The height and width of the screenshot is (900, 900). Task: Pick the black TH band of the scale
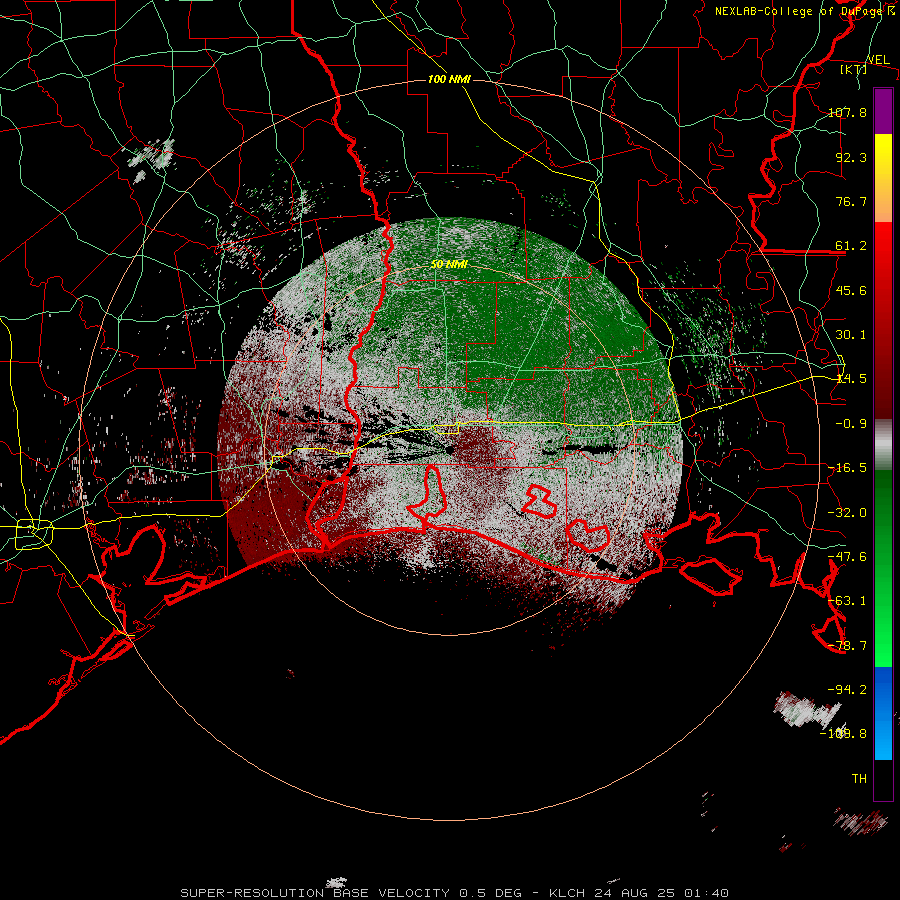883,779
